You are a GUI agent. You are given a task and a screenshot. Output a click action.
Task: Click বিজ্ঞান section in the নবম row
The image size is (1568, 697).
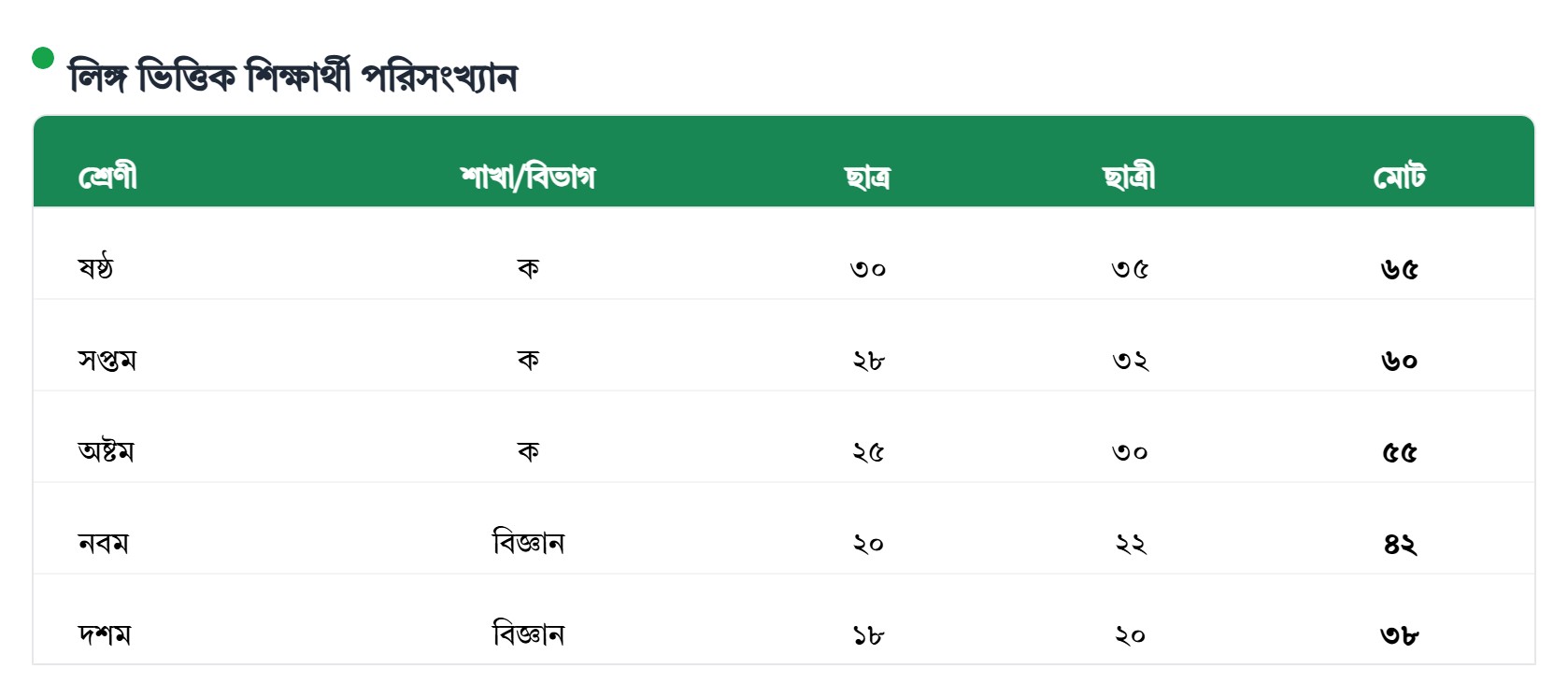pos(528,543)
